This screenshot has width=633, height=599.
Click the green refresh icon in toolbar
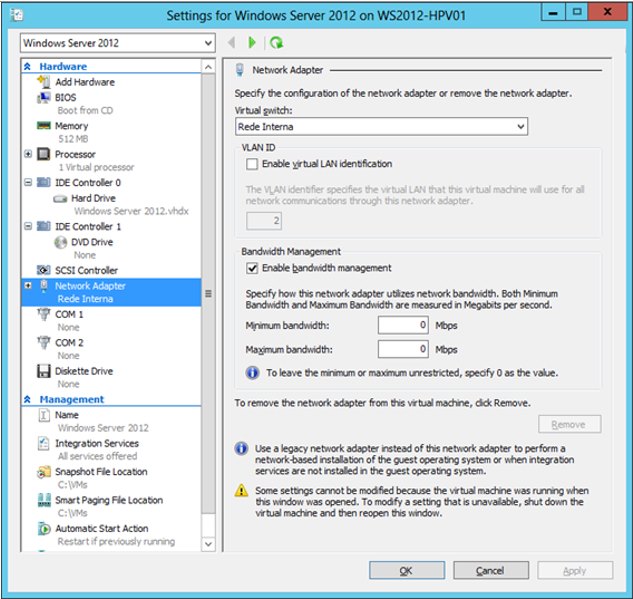coord(277,43)
